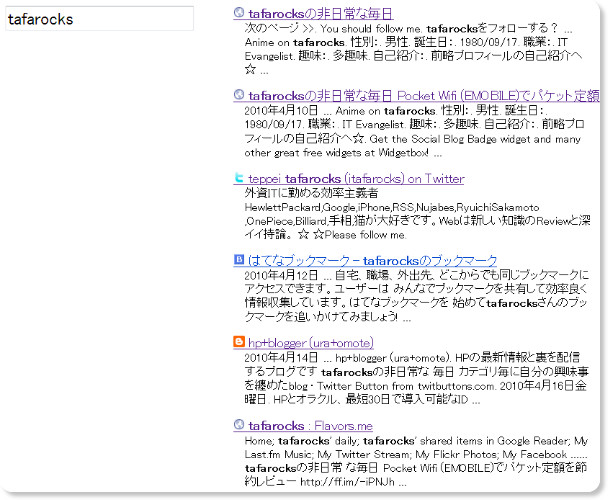Click snippet text starting '次のページ >>'
This screenshot has width=608, height=500.
(x=408, y=28)
